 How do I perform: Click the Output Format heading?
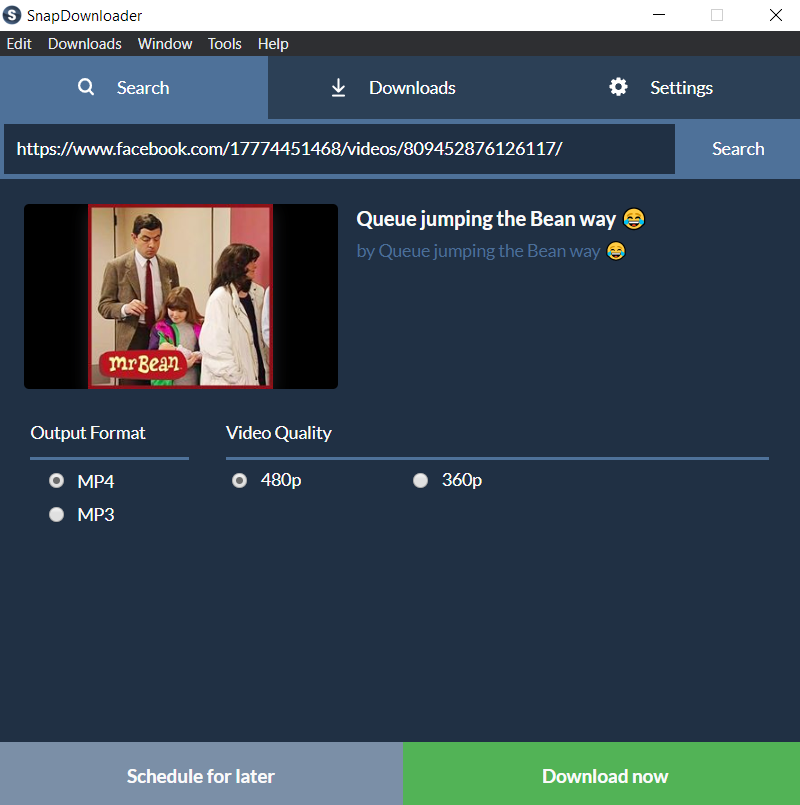(88, 433)
